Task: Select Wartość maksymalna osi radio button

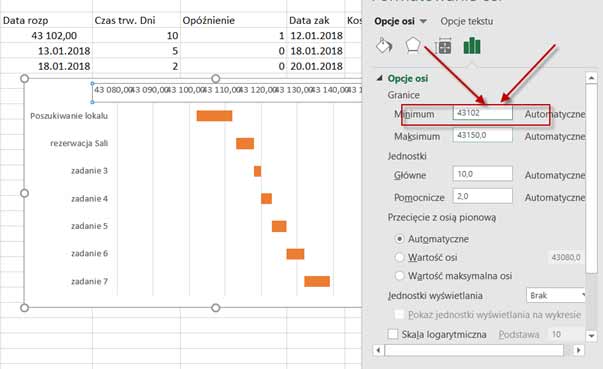Action: (x=400, y=275)
